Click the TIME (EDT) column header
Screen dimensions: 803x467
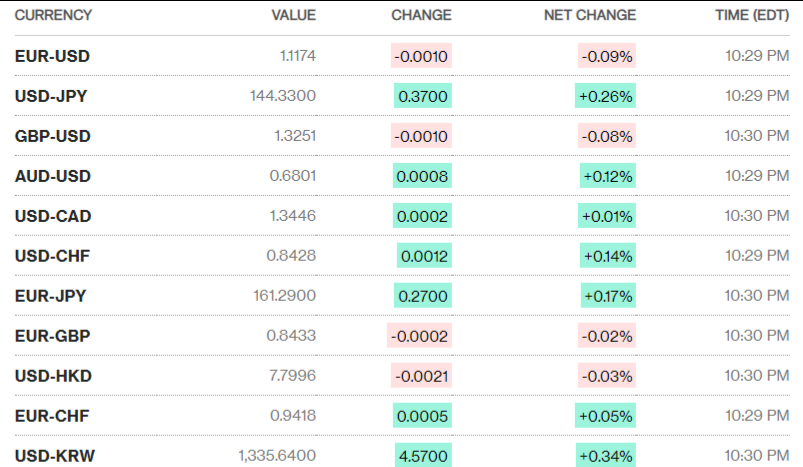click(750, 15)
